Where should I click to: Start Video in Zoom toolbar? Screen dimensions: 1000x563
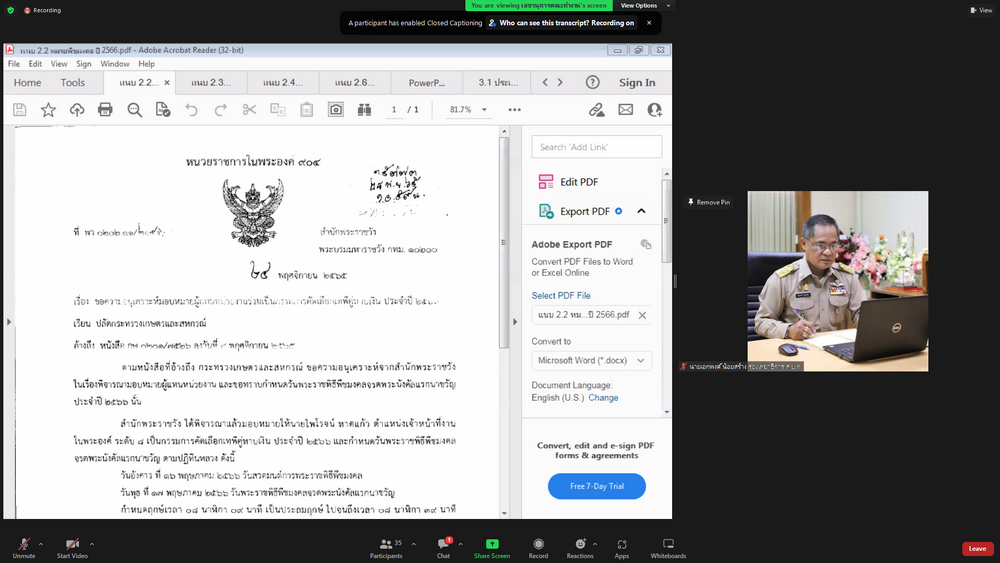coord(72,548)
